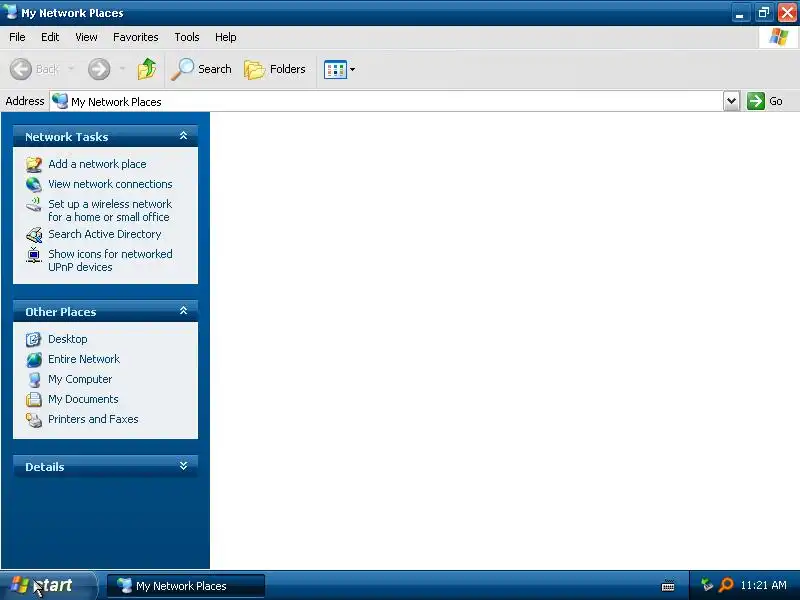This screenshot has height=600, width=800.
Task: Click the UPnP devices icon
Action: [x=34, y=255]
